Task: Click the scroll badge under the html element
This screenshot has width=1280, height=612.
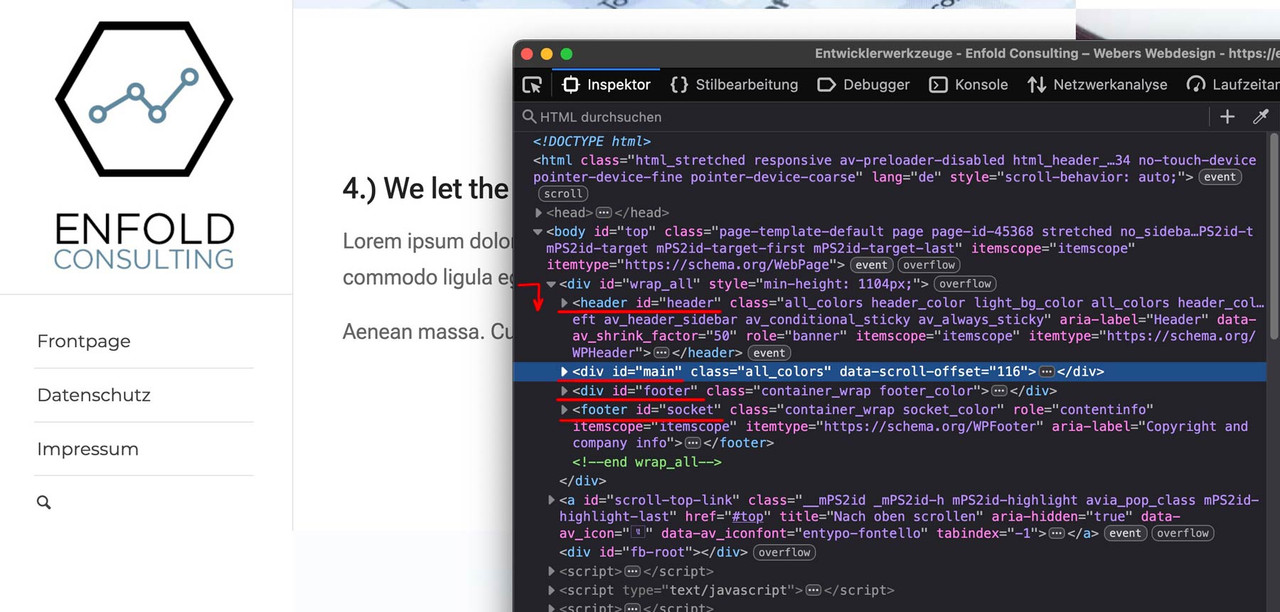Action: tap(562, 194)
